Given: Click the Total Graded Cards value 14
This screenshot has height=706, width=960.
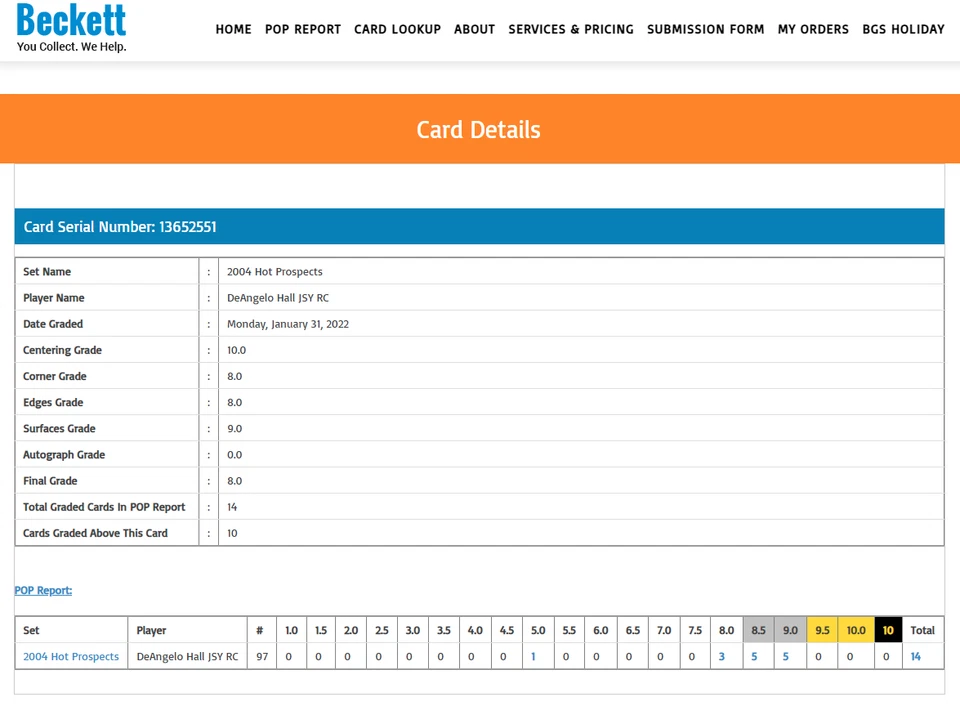Looking at the screenshot, I should tap(232, 507).
